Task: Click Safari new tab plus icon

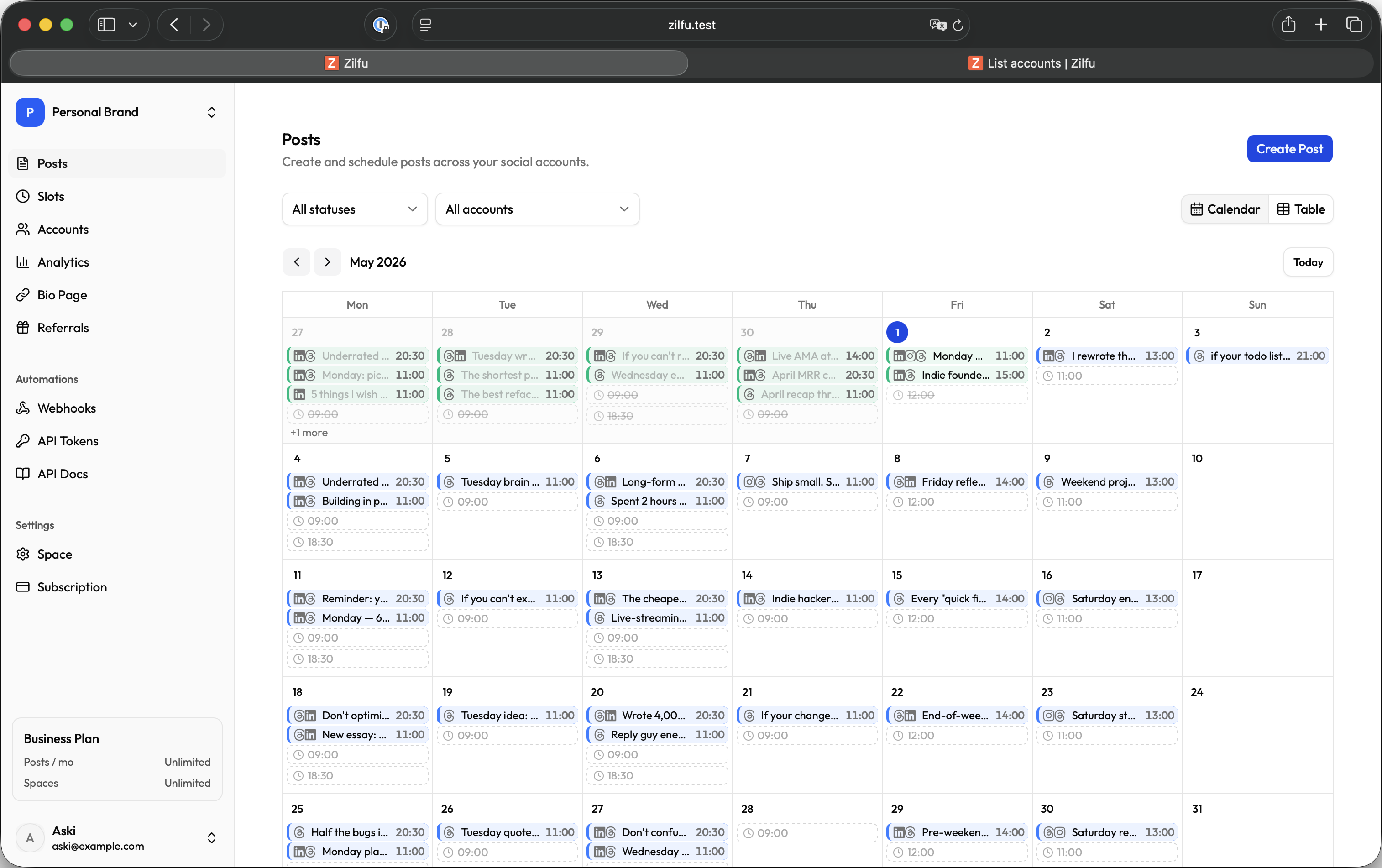Action: tap(1321, 25)
